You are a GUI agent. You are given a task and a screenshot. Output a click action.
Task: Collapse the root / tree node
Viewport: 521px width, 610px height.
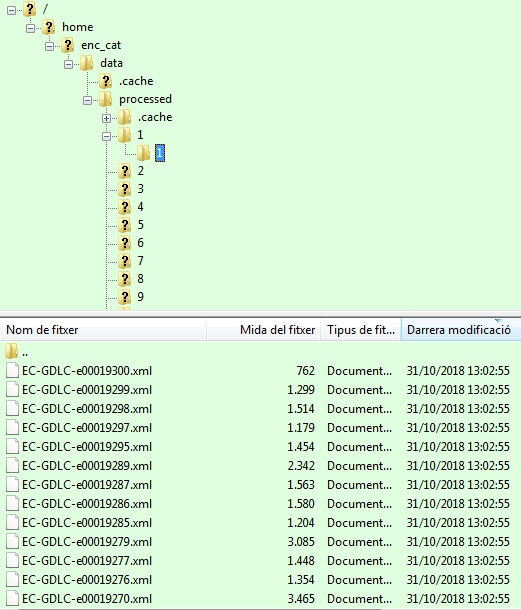tap(11, 10)
